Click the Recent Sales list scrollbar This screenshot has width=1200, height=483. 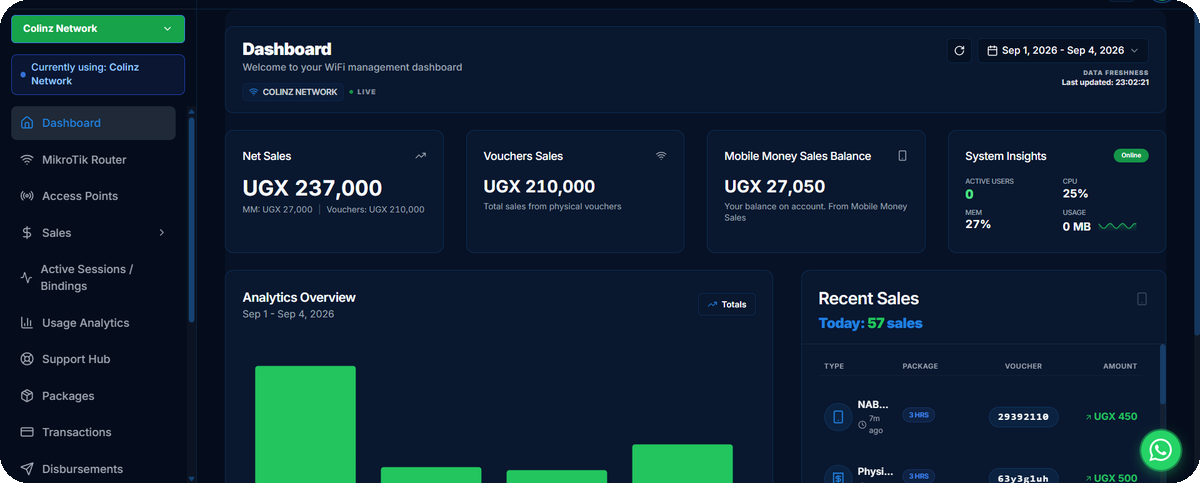click(1162, 374)
